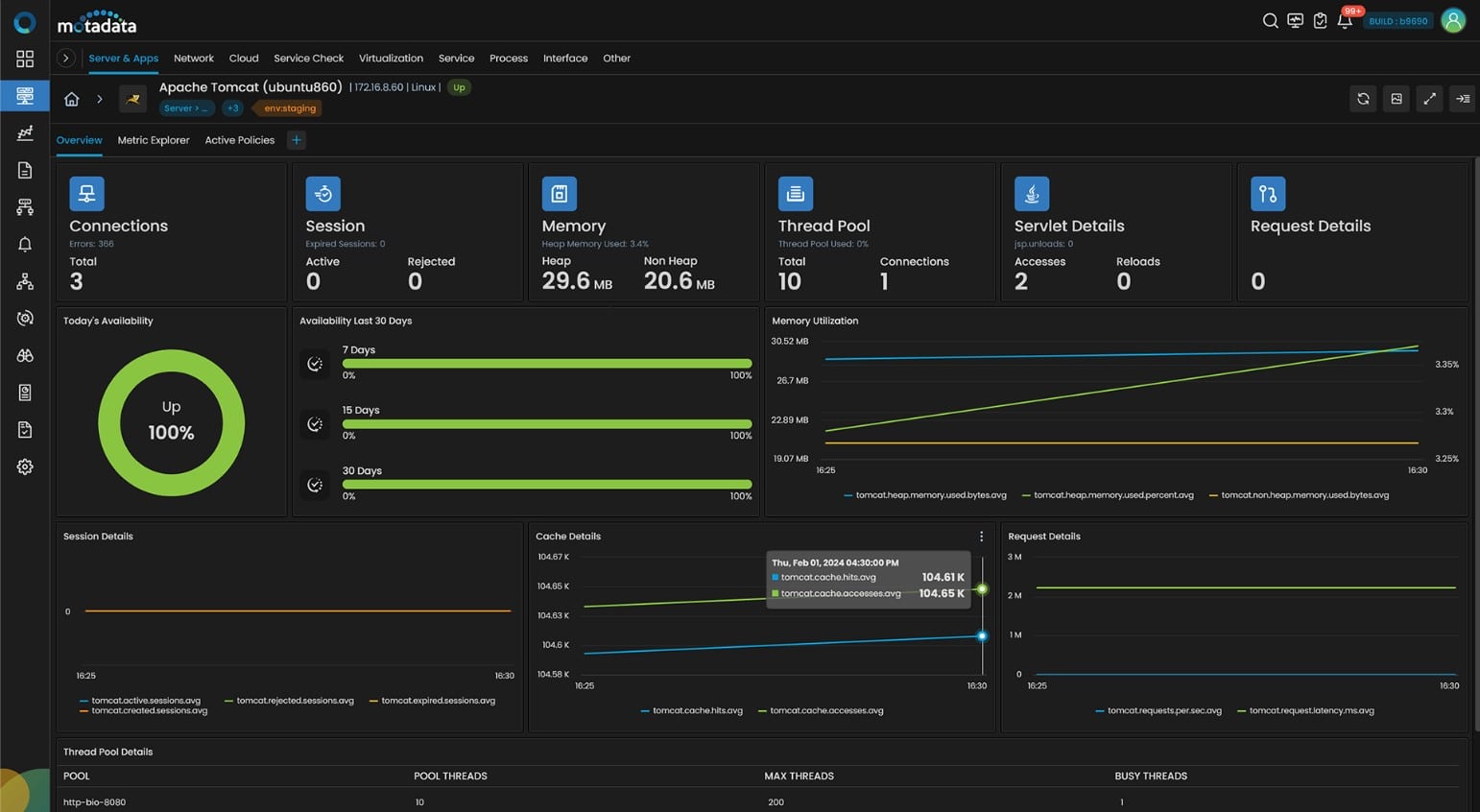Open Cache Details three-dot options menu
Image resolution: width=1480 pixels, height=812 pixels.
click(981, 537)
